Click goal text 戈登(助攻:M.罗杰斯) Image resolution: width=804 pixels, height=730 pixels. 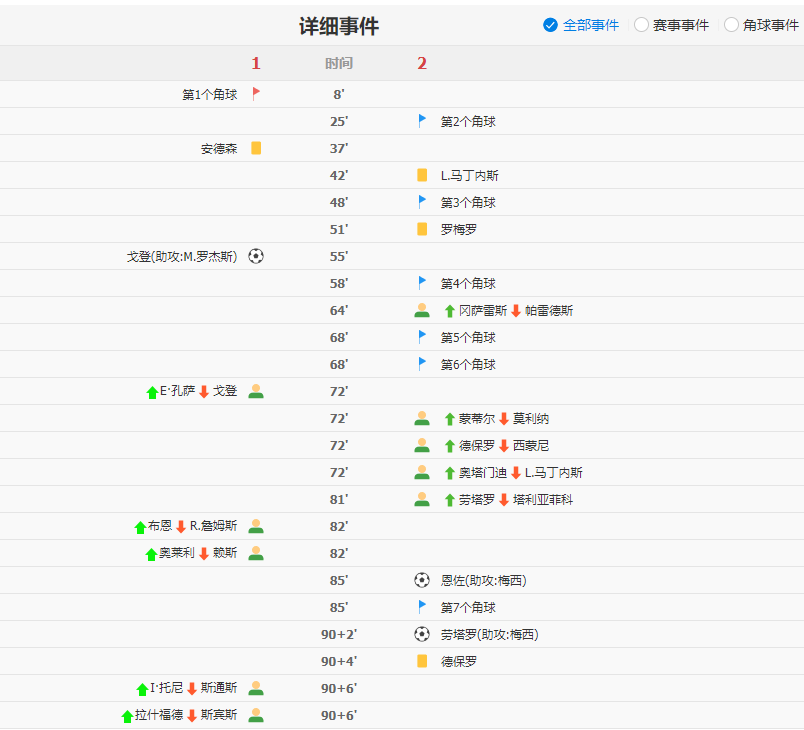click(x=182, y=256)
